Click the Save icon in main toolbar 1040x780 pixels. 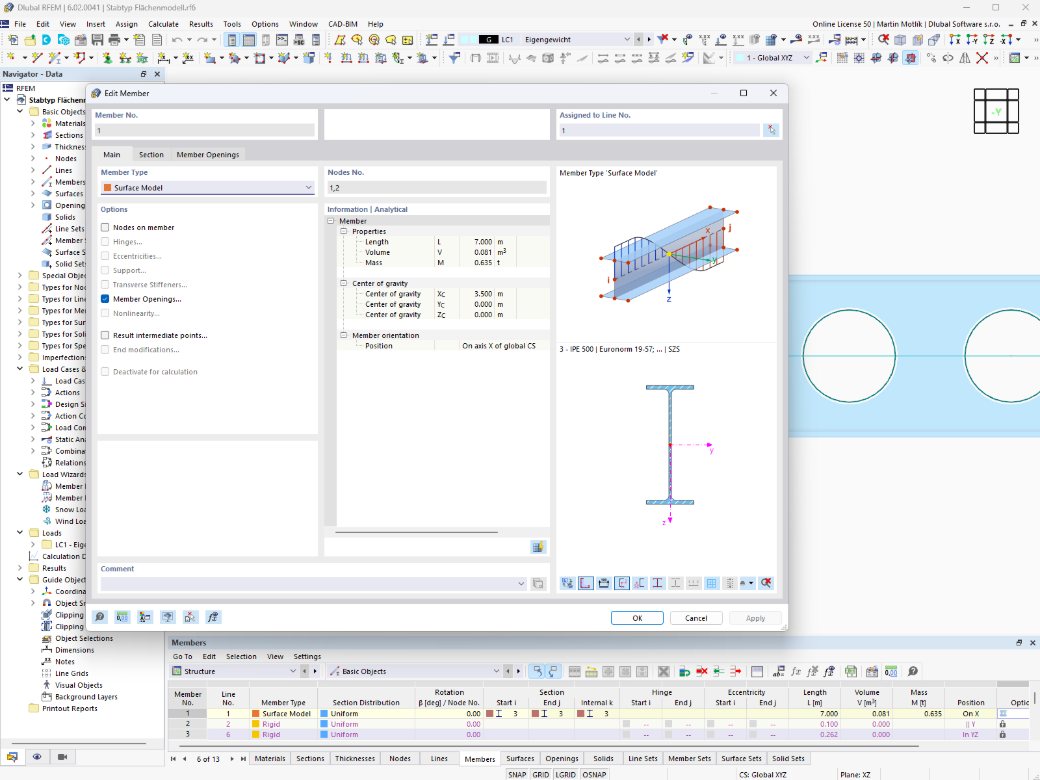(x=98, y=40)
